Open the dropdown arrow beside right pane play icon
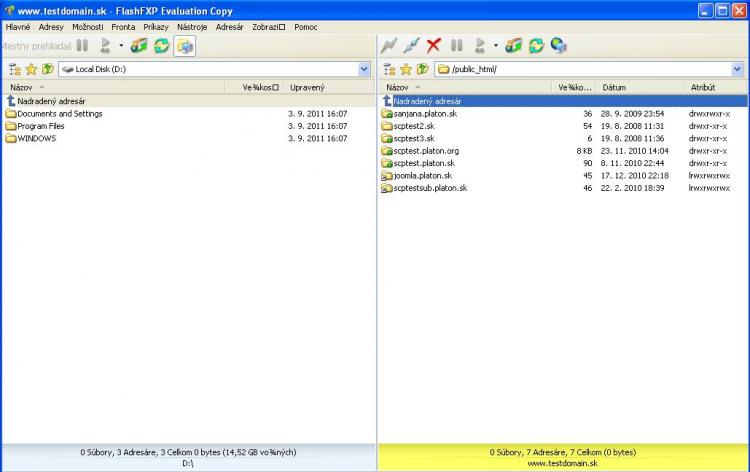The width and height of the screenshot is (750, 472). coord(496,46)
